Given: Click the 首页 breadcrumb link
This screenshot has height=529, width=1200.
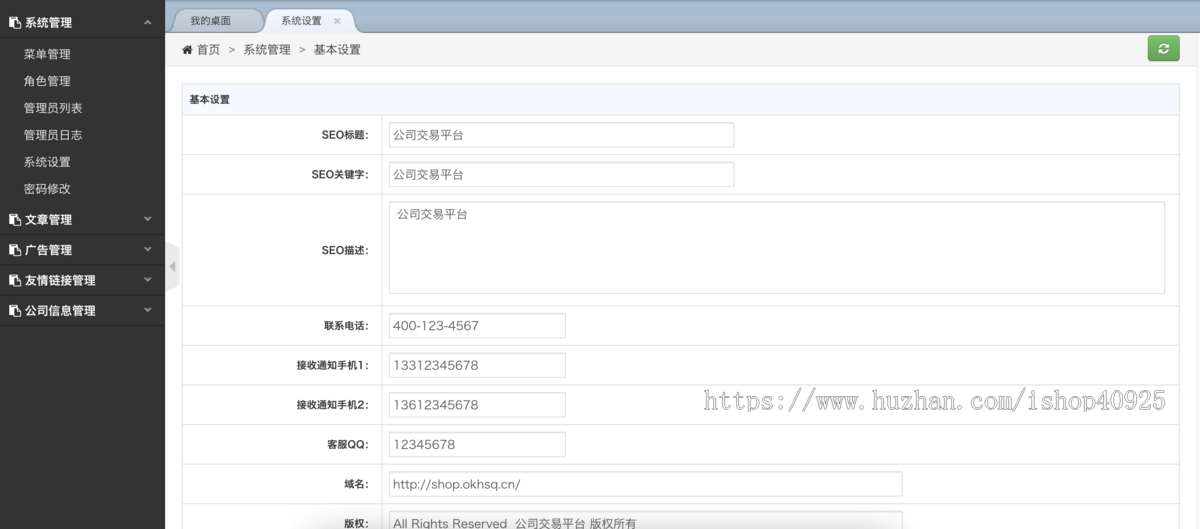Looking at the screenshot, I should (208, 49).
